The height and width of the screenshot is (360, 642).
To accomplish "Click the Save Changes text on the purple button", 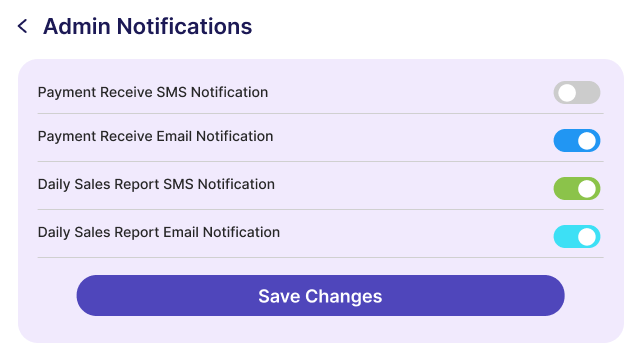I will point(320,296).
